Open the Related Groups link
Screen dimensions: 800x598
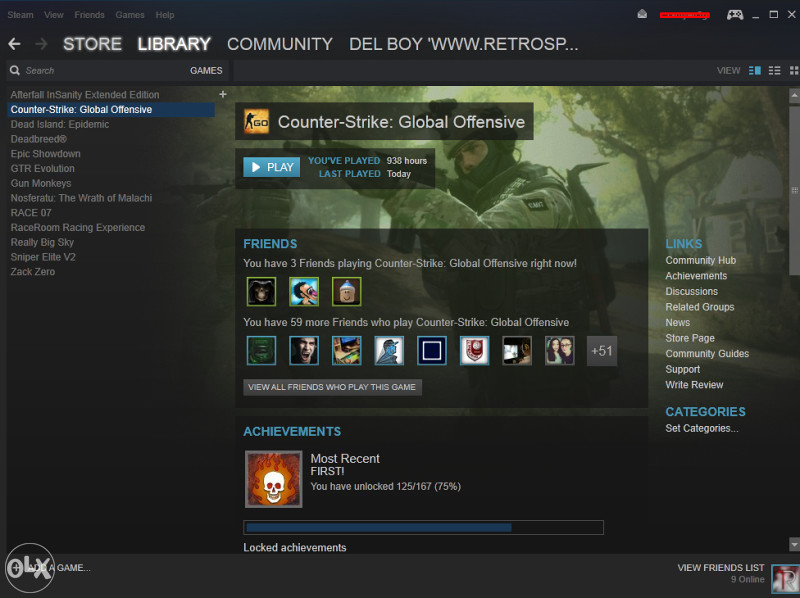coord(699,307)
